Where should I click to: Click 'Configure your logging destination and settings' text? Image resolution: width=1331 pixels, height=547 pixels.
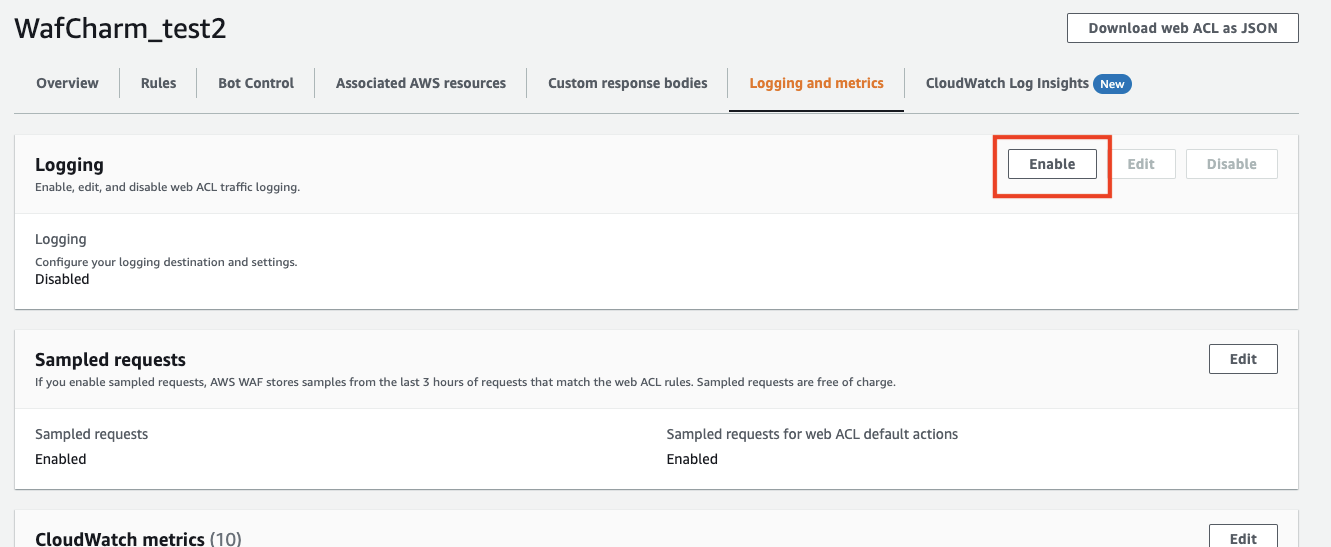pyautogui.click(x=166, y=262)
